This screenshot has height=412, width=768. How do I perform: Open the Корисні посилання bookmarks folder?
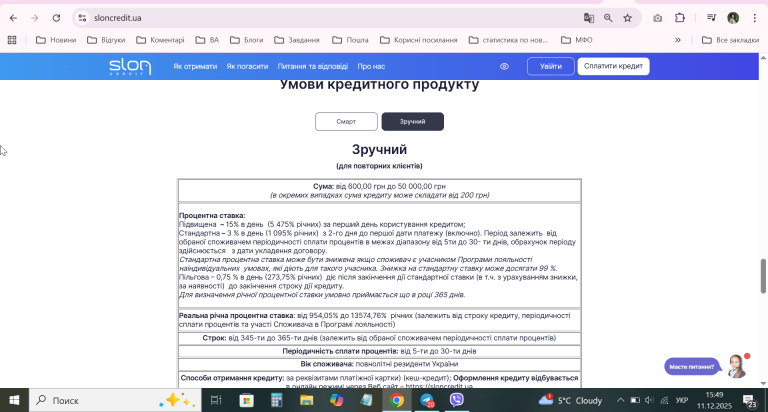419,40
